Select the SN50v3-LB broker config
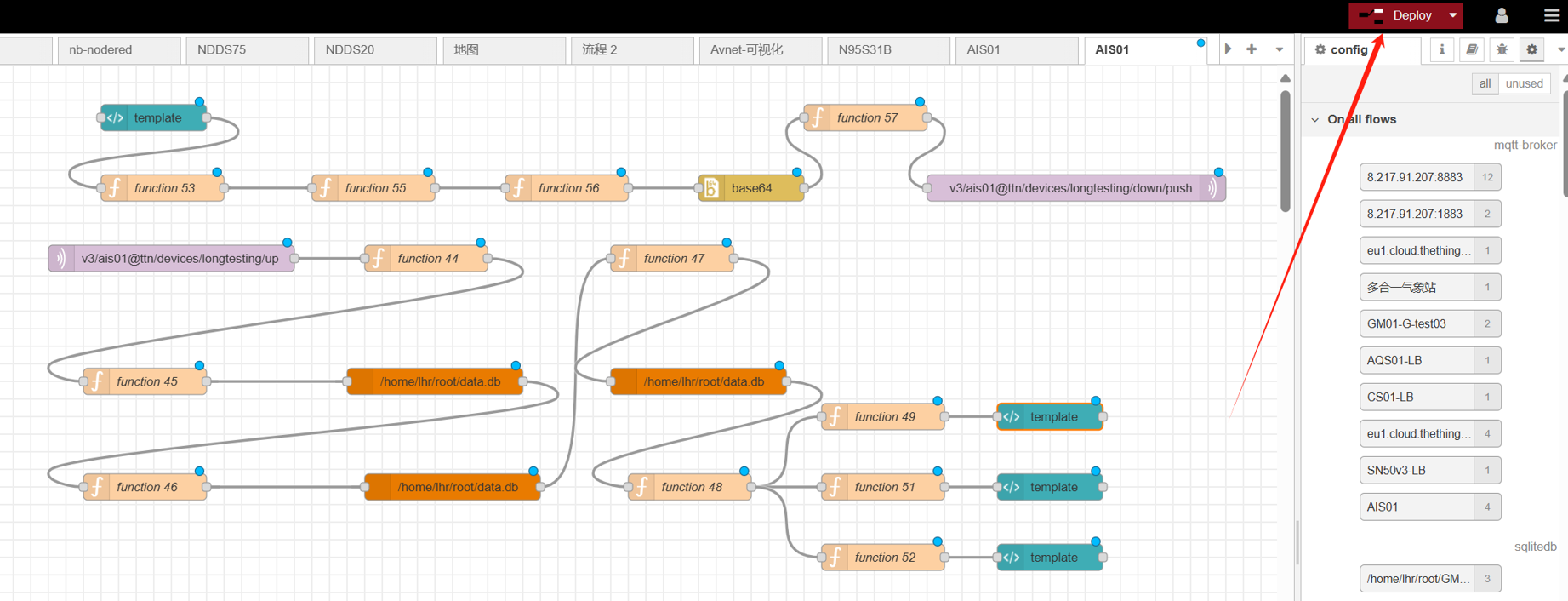This screenshot has height=601, width=1568. tap(1430, 470)
